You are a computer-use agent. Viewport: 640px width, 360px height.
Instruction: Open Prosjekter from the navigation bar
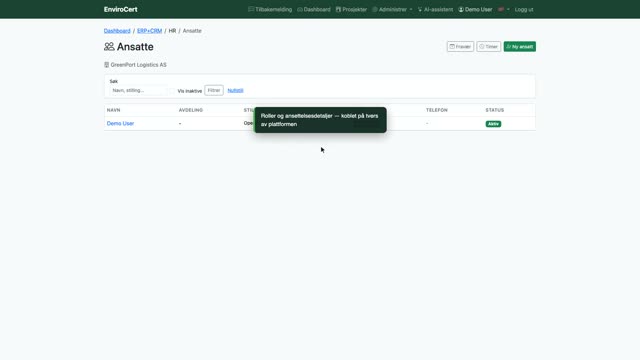351,9
